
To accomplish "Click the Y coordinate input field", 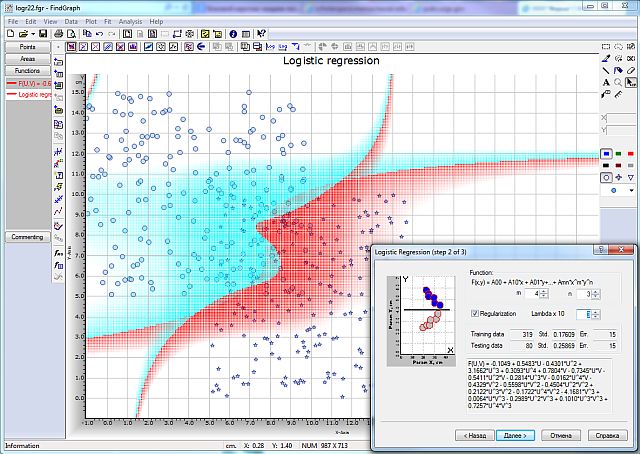I will (623, 130).
